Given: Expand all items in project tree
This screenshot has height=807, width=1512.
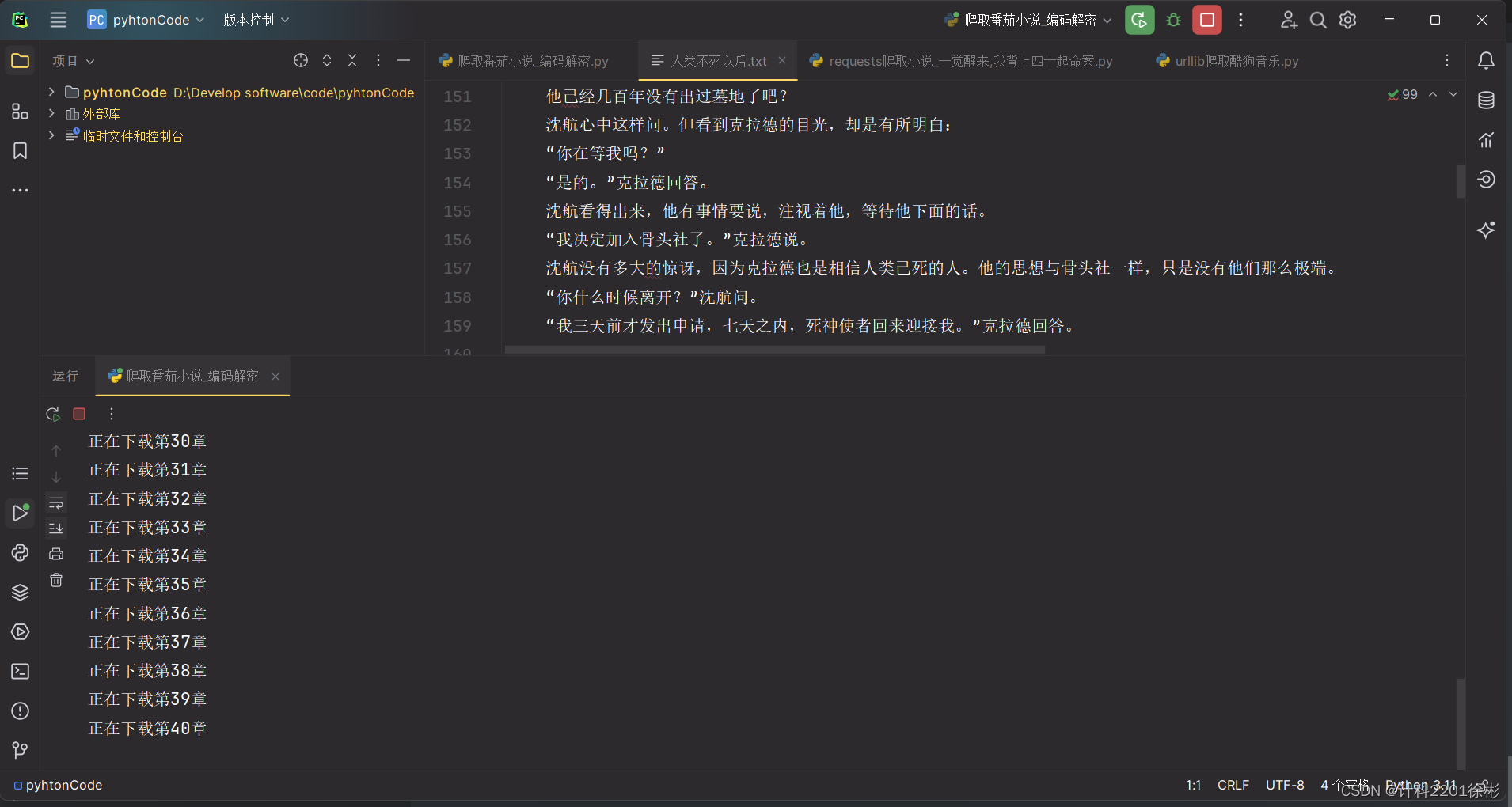Looking at the screenshot, I should pyautogui.click(x=327, y=60).
